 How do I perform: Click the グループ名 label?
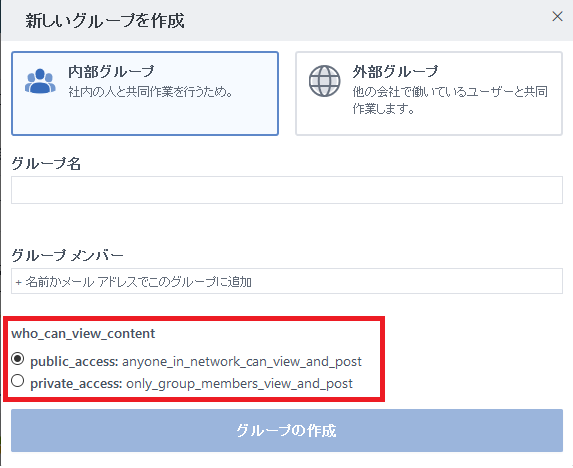click(46, 163)
